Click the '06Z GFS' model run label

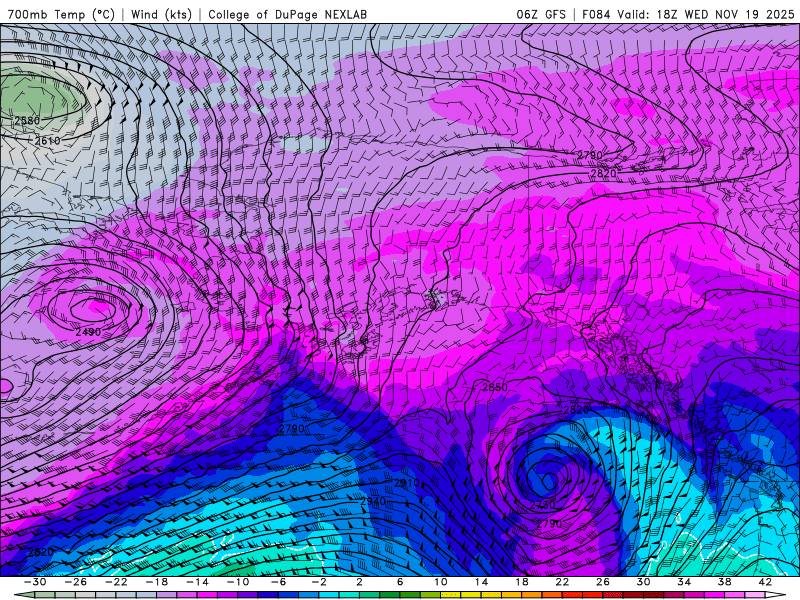[541, 14]
